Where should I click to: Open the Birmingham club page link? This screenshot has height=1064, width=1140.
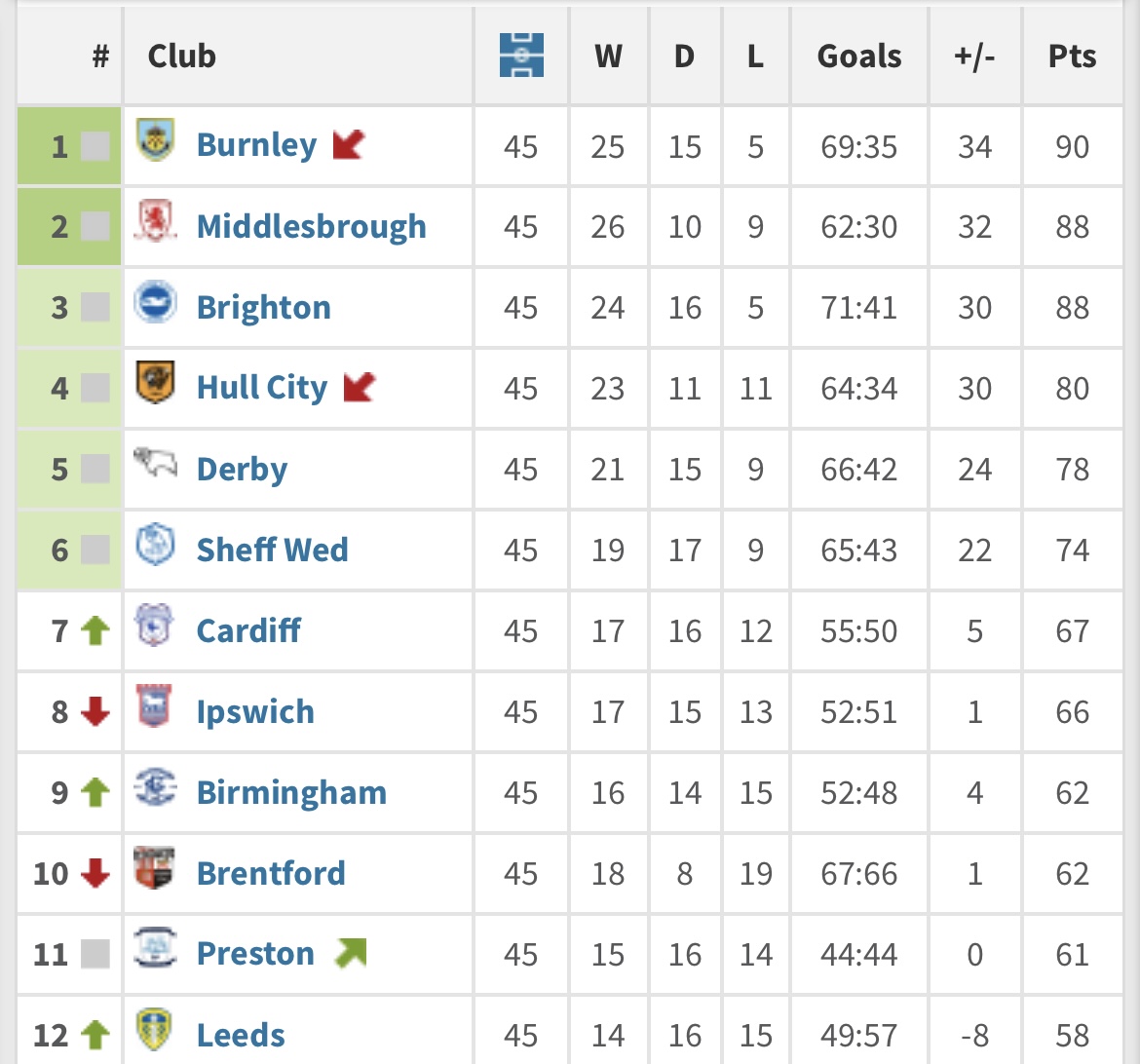coord(291,792)
